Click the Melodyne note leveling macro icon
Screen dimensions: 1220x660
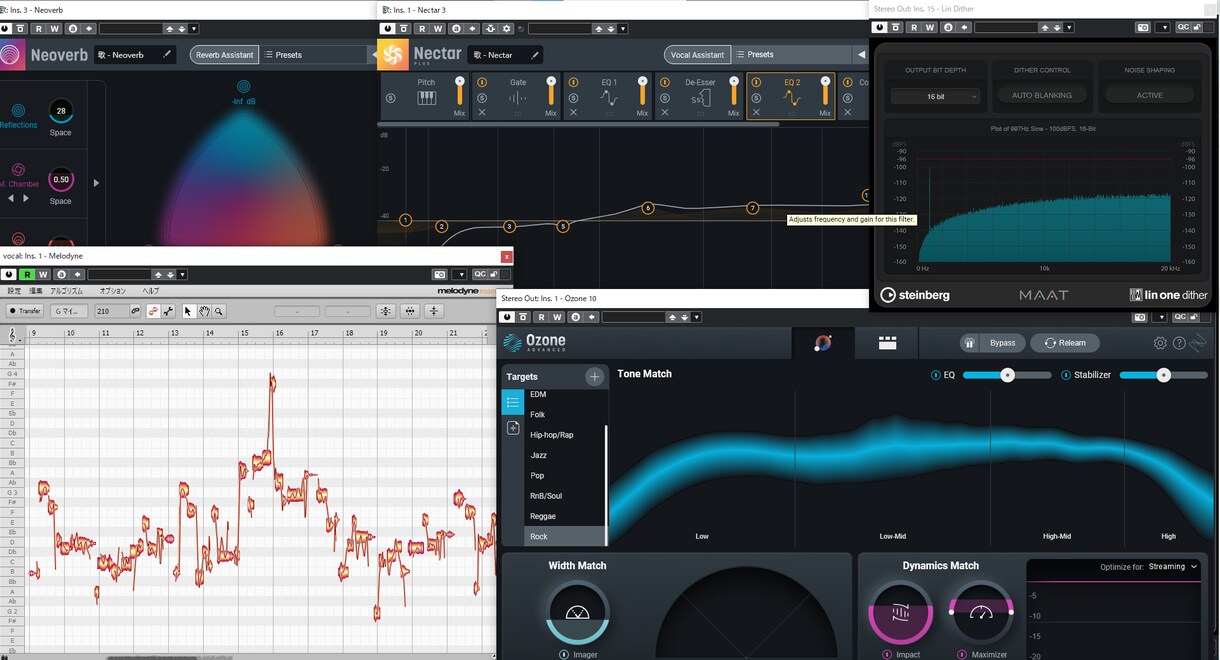click(434, 311)
